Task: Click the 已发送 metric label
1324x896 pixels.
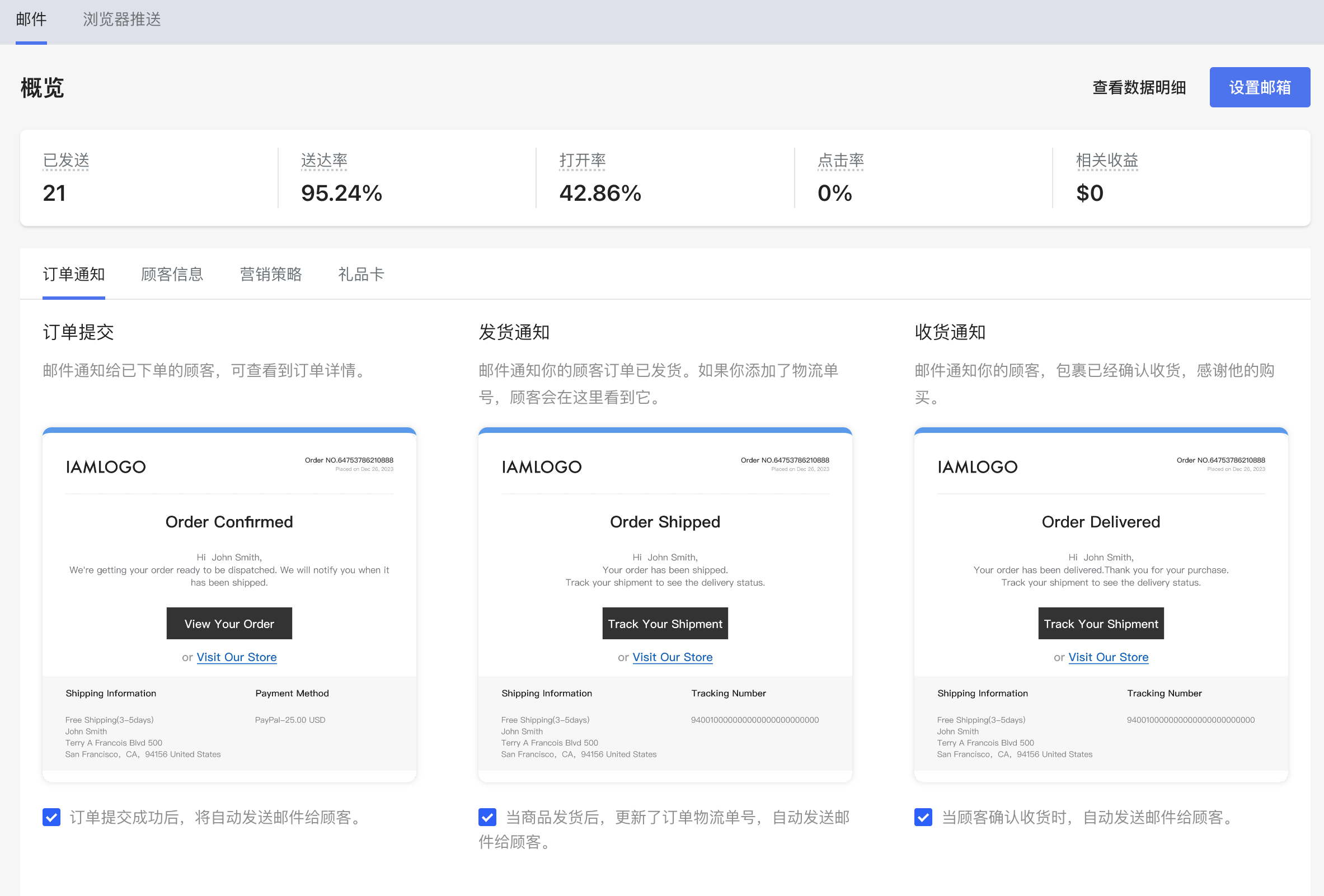Action: 66,161
